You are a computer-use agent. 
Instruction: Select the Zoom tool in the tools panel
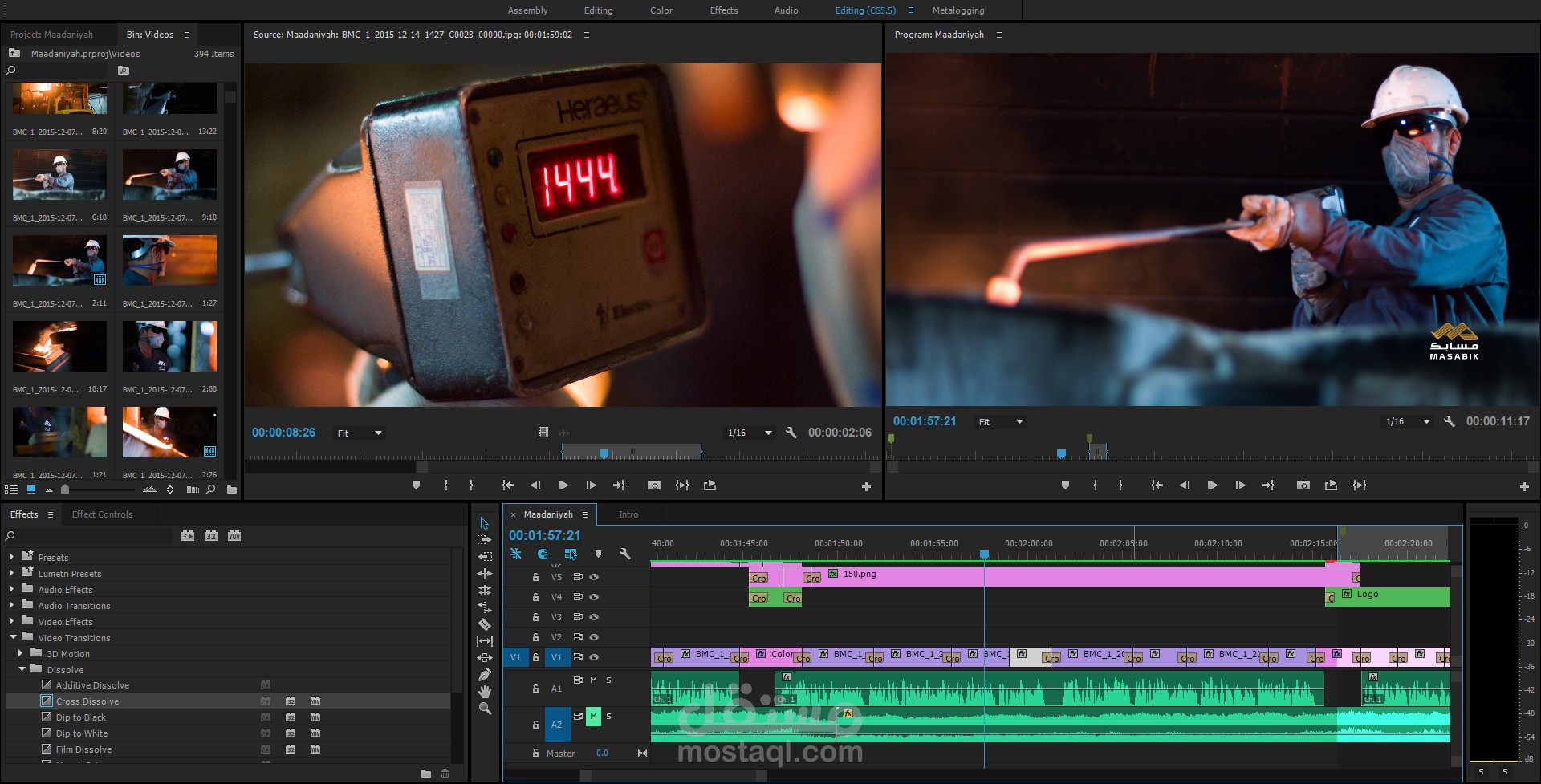point(485,709)
